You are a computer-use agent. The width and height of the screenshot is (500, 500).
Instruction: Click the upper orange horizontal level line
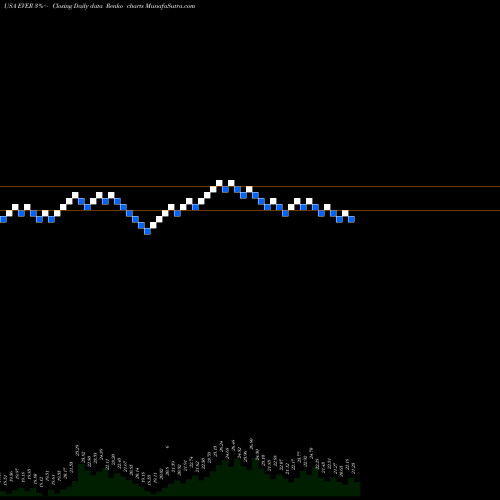250,187
